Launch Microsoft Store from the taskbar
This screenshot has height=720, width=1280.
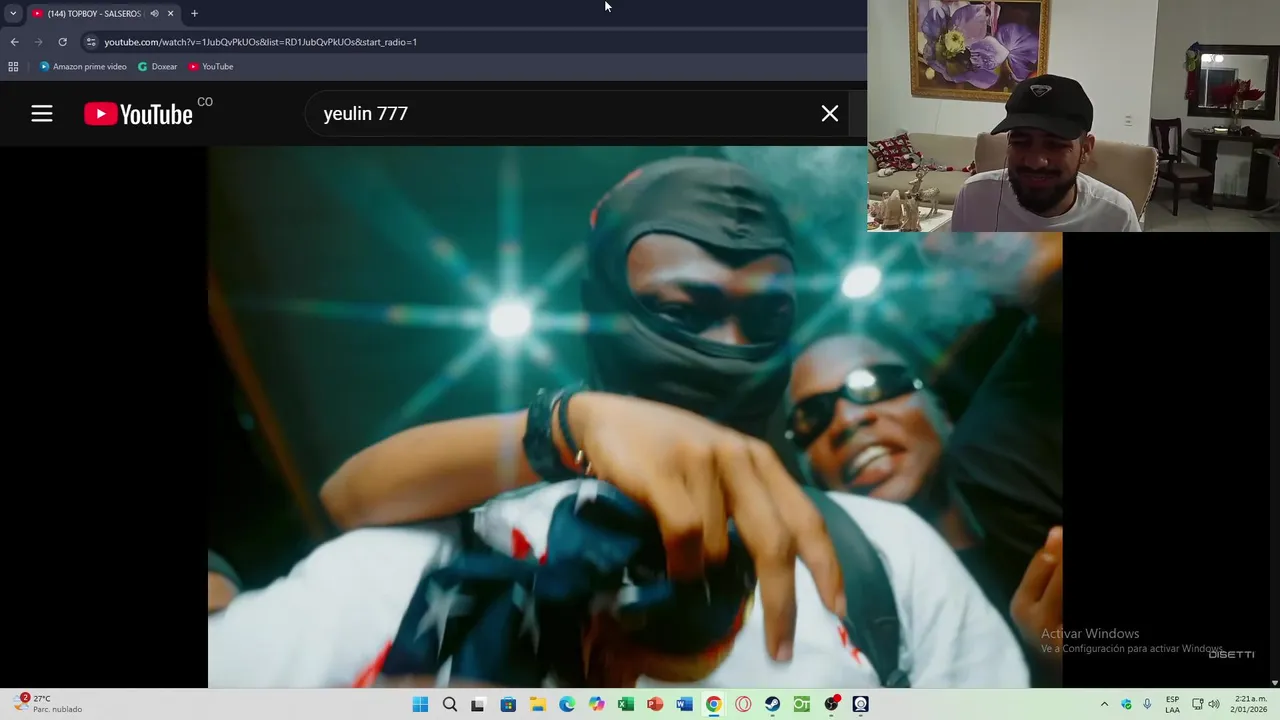tap(508, 704)
